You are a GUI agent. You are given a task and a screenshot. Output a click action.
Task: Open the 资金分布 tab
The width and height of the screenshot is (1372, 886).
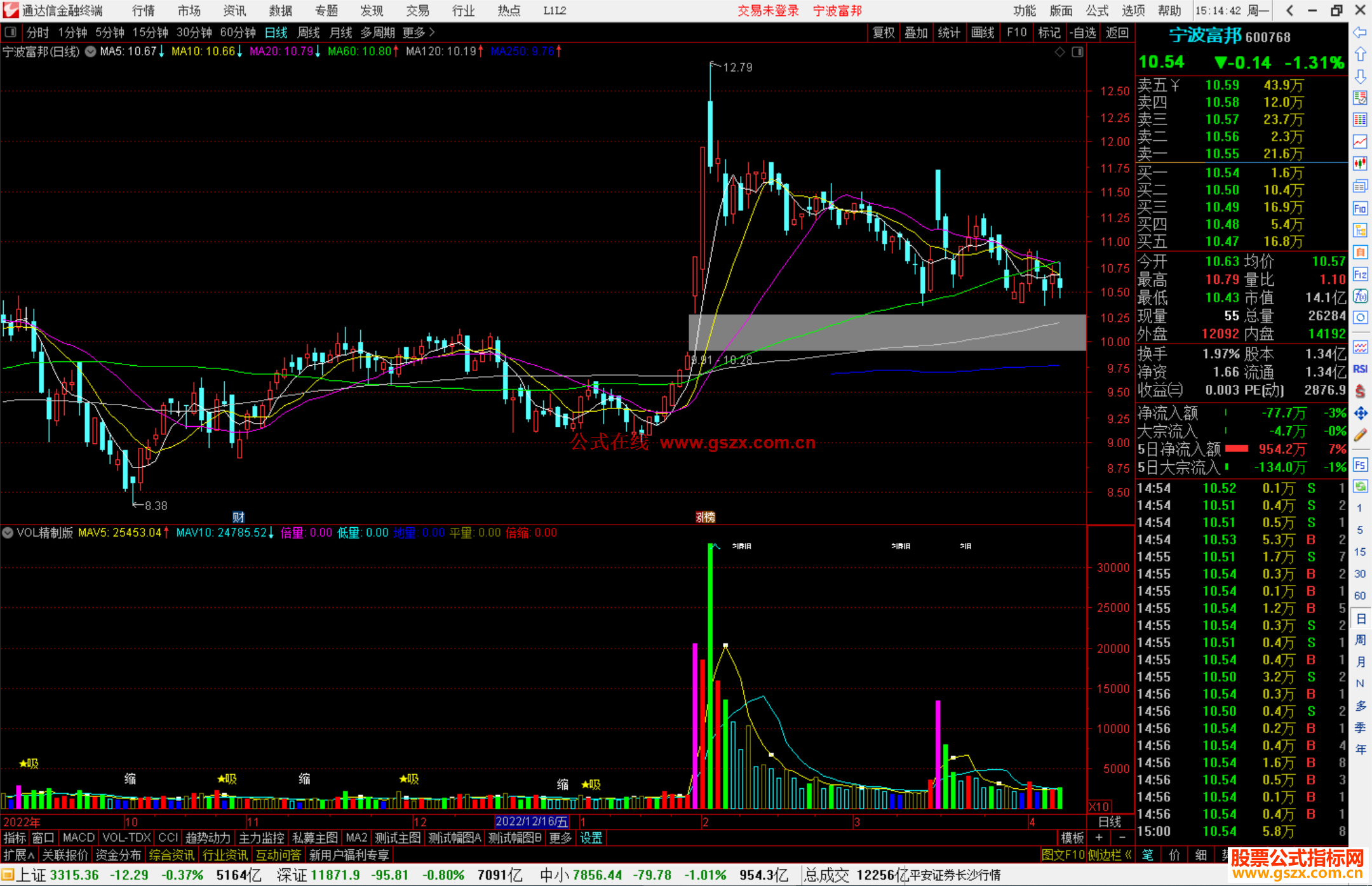pos(118,855)
